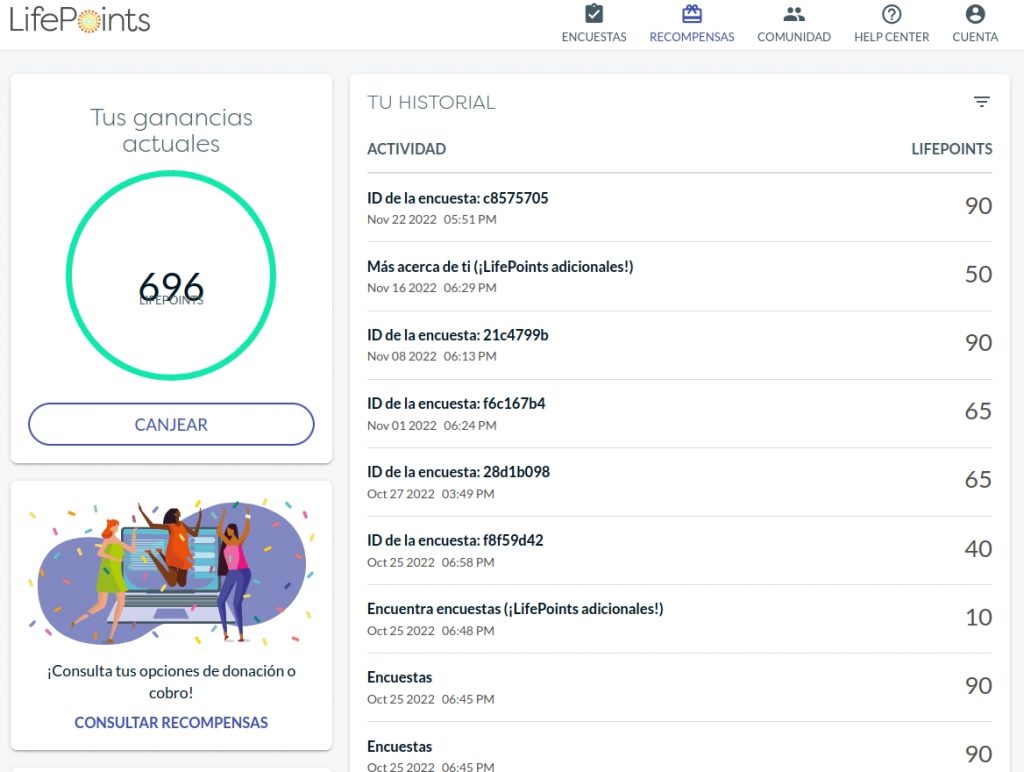Click date Nov 08 2022 06:13 PM
The width and height of the screenshot is (1024, 772).
[x=432, y=357]
